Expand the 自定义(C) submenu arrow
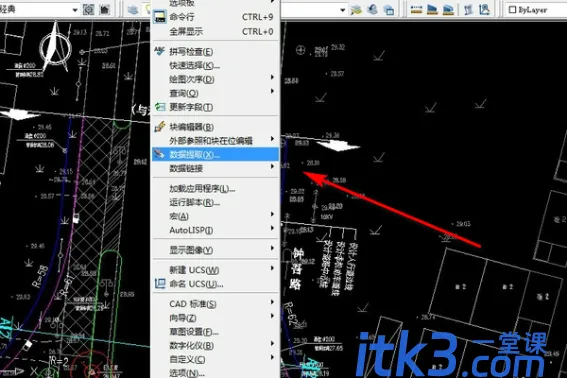 272,357
